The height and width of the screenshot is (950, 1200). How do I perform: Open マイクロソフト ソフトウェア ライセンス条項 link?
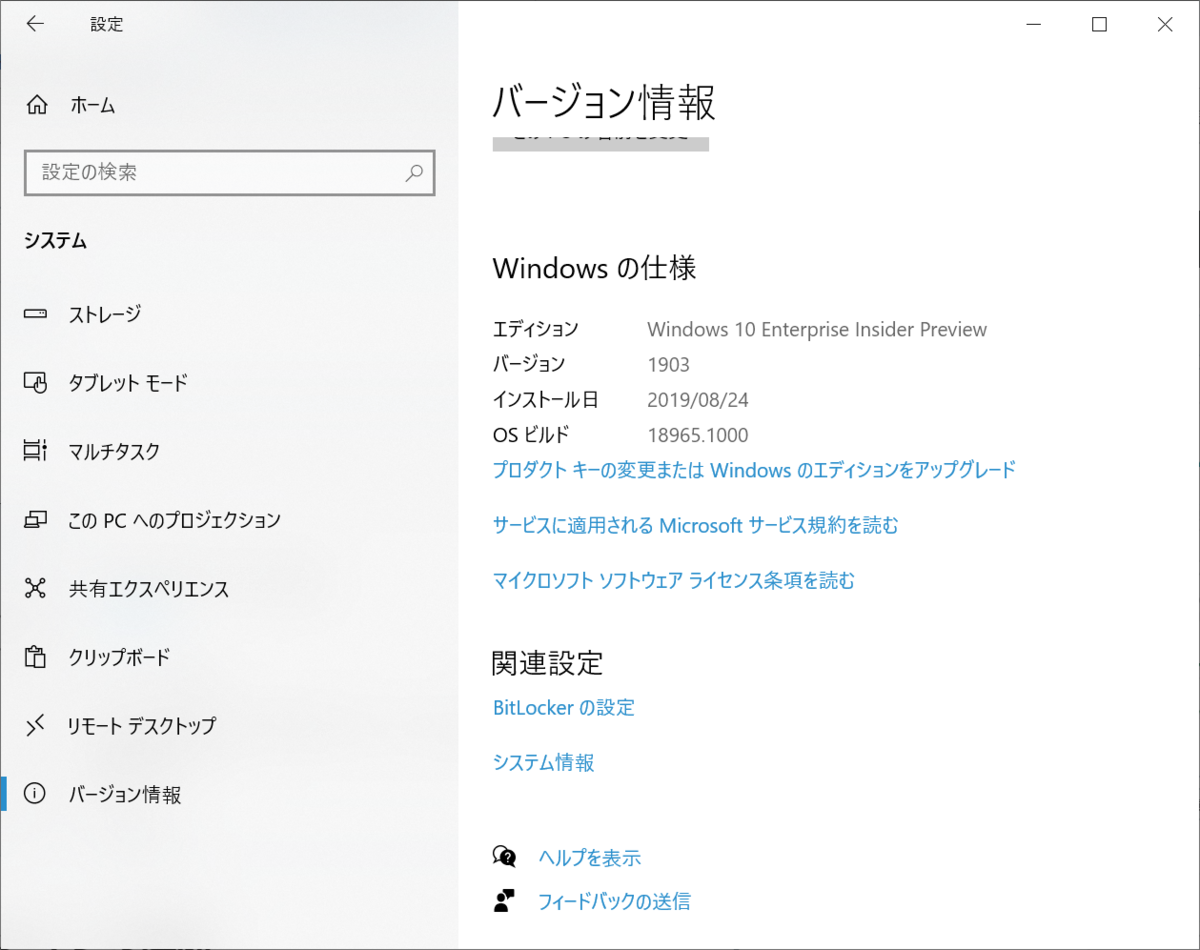674,580
